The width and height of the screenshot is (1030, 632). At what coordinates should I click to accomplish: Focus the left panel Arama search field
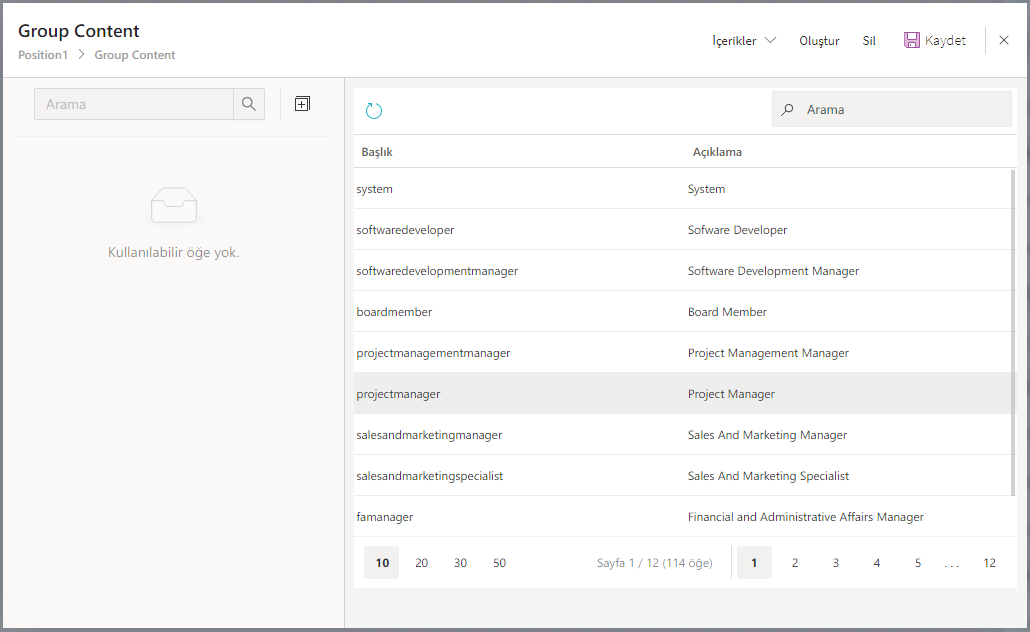click(134, 104)
